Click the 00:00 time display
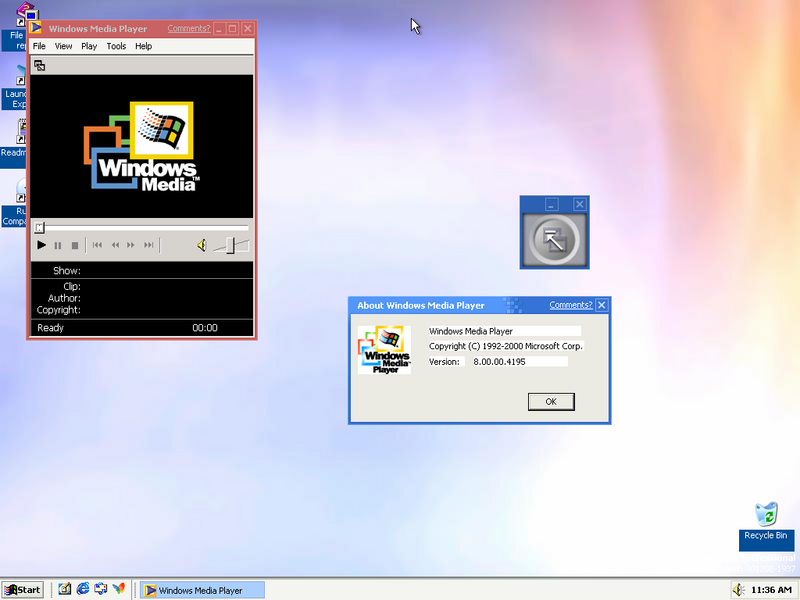The height and width of the screenshot is (600, 800). [x=205, y=328]
